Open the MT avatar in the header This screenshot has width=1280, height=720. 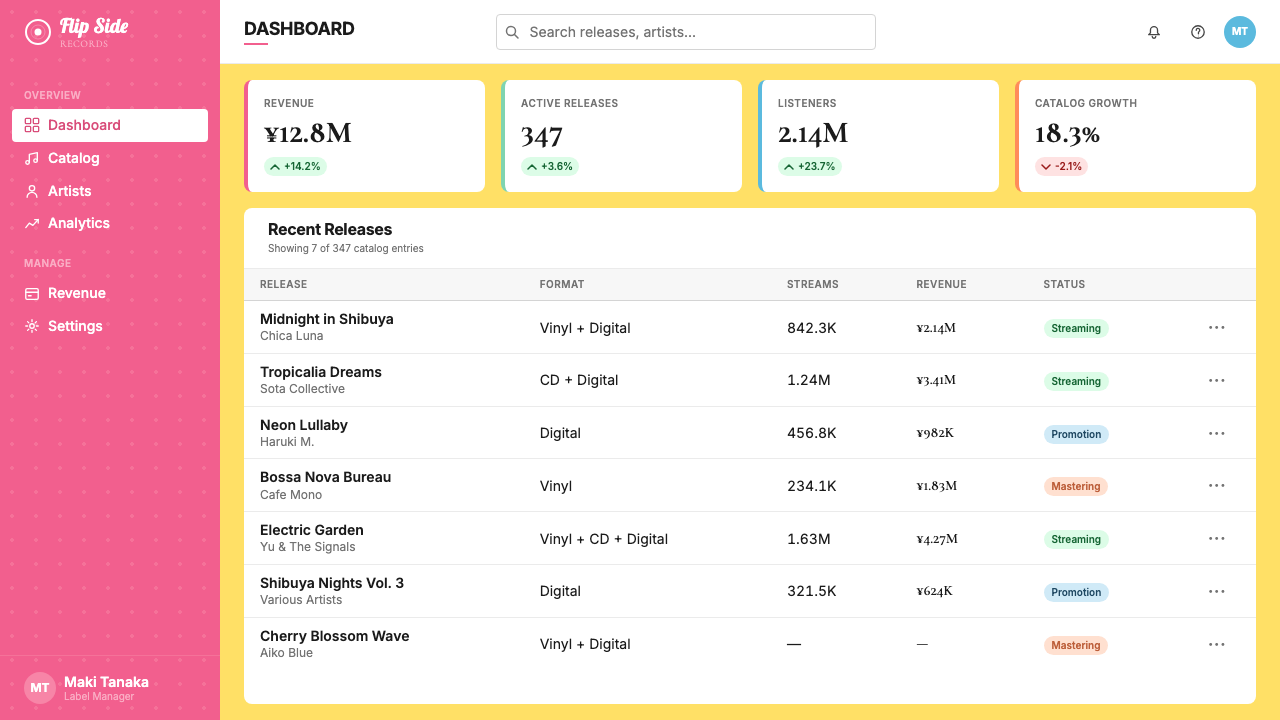[1240, 32]
